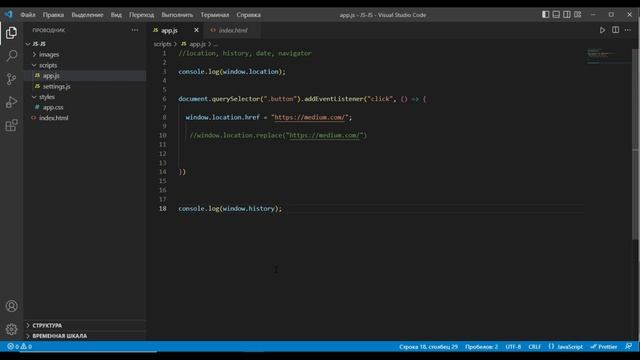This screenshot has width=640, height=360.
Task: Open Source Control view
Action: (x=11, y=79)
